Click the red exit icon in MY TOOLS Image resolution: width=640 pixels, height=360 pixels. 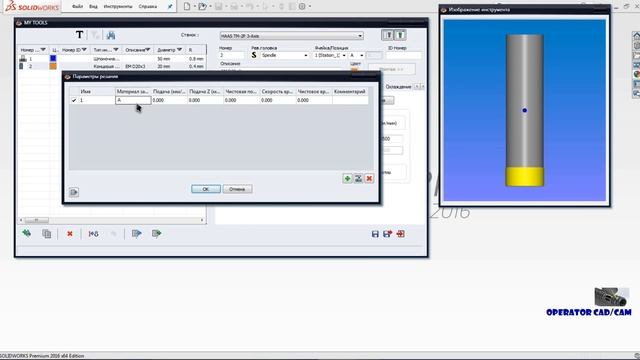(x=400, y=234)
